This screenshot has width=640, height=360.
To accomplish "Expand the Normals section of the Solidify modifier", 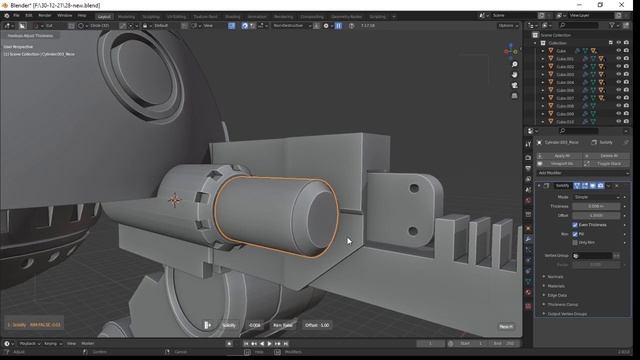I will (555, 277).
